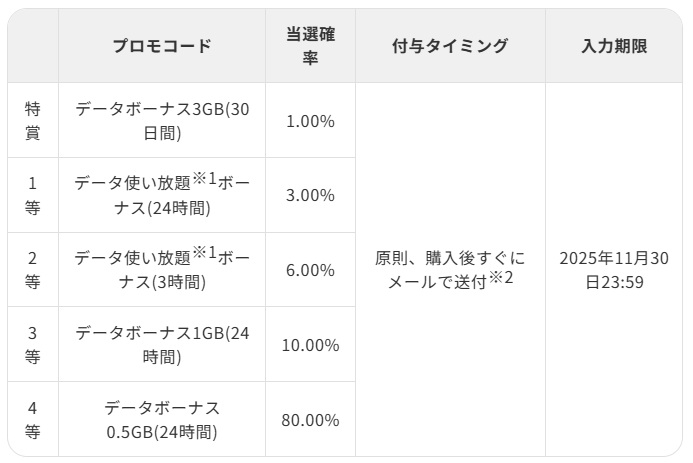Click the 1等 row label
This screenshot has width=693, height=463.
click(33, 195)
